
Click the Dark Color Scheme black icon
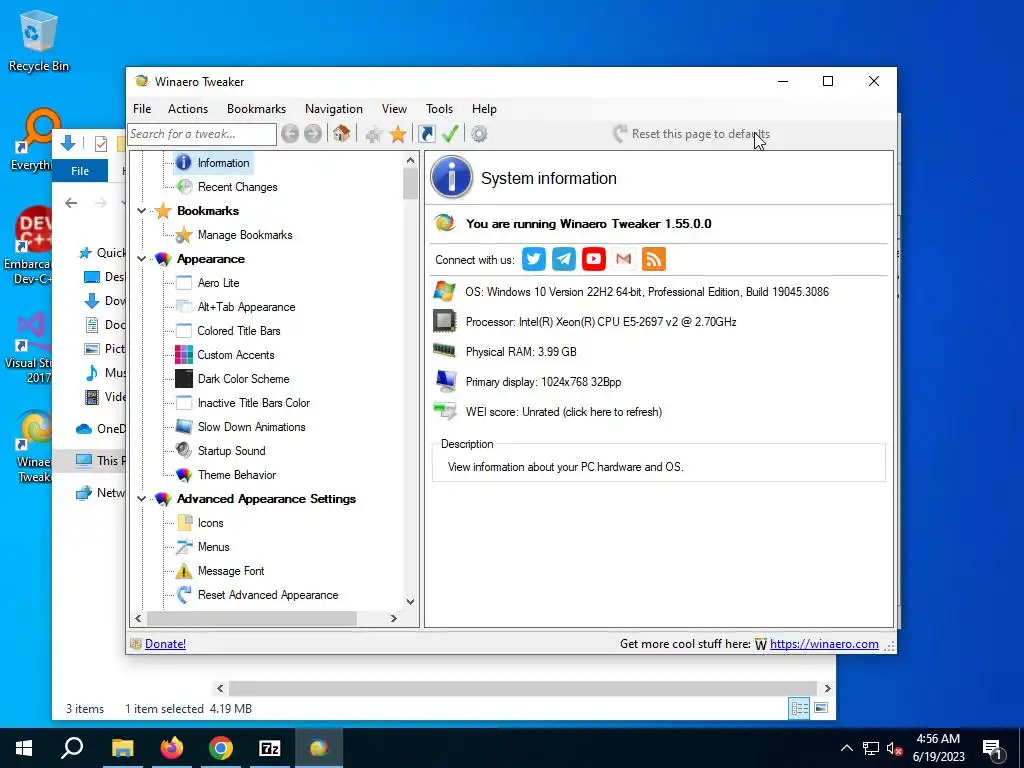point(184,379)
